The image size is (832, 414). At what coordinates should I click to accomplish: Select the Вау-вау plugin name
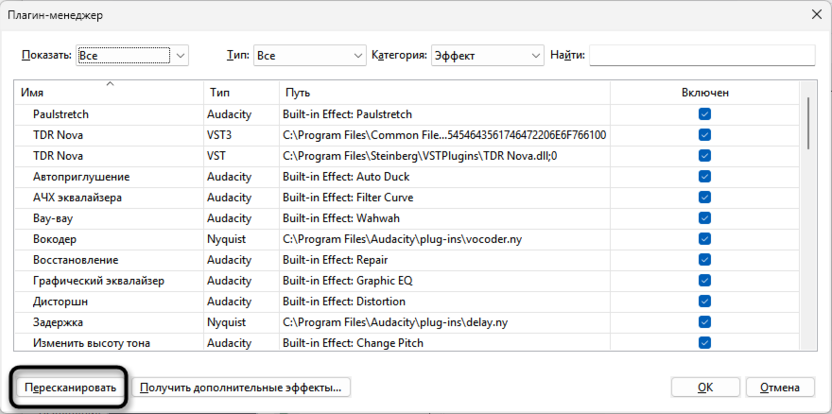pos(55,218)
